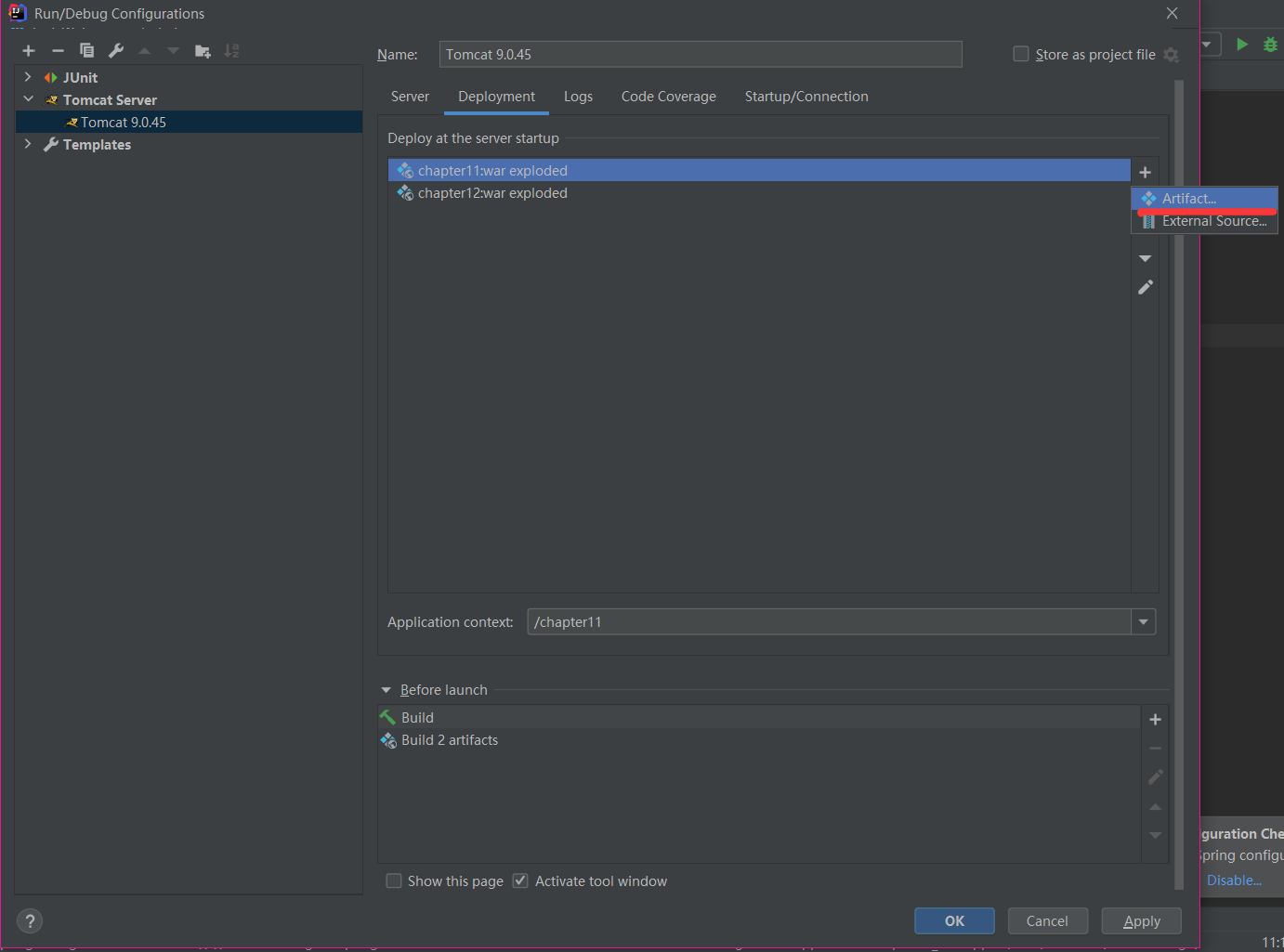Run the project with green play icon
Screen dimensions: 1284x952
[x=1242, y=44]
